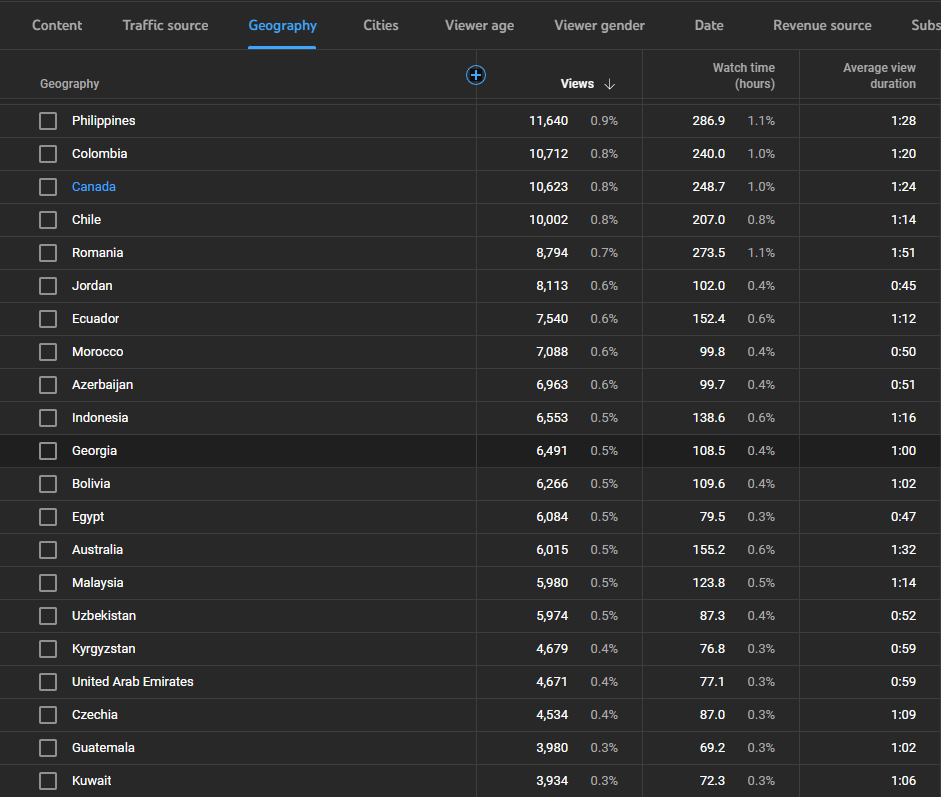Viewport: 941px width, 797px height.
Task: Check the Indonesia row checkbox
Action: 48,418
